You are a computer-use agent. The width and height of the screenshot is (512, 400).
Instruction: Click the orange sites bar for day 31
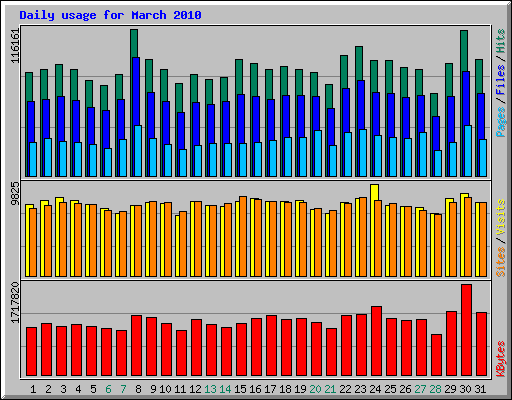pyautogui.click(x=483, y=239)
